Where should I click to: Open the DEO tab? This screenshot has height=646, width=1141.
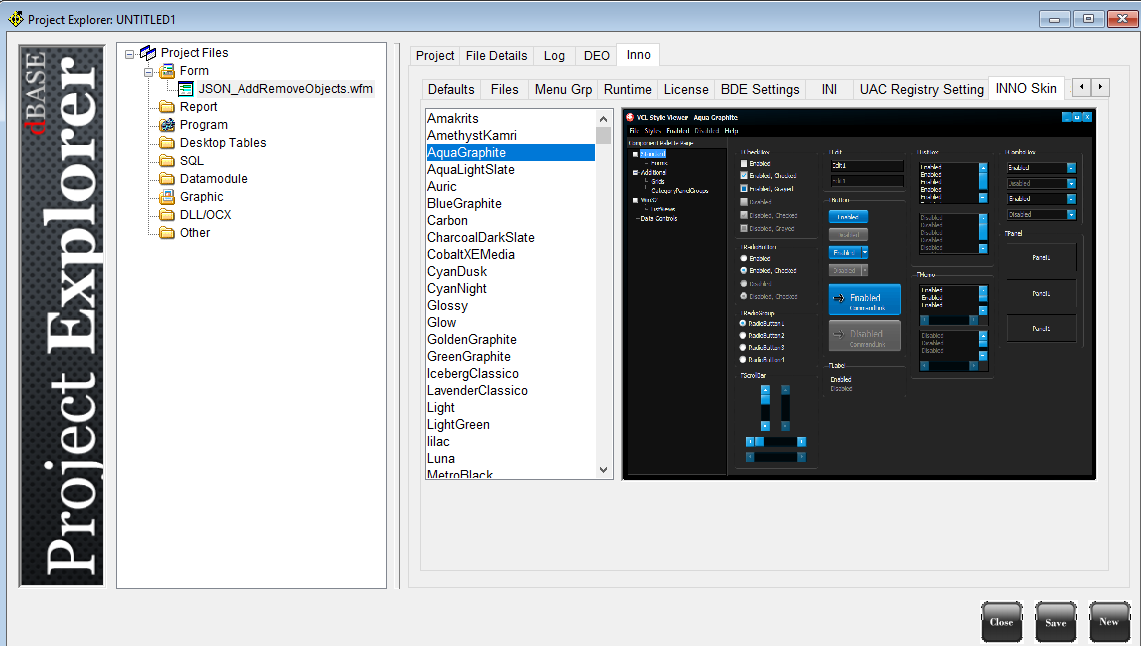(597, 56)
